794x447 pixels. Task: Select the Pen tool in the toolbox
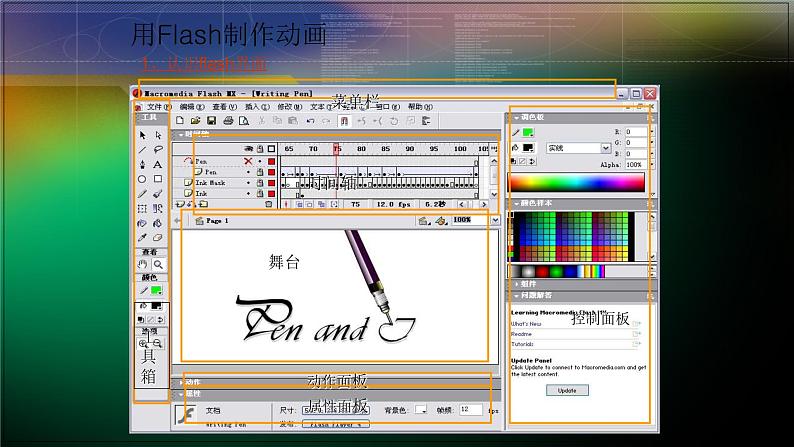[x=142, y=165]
